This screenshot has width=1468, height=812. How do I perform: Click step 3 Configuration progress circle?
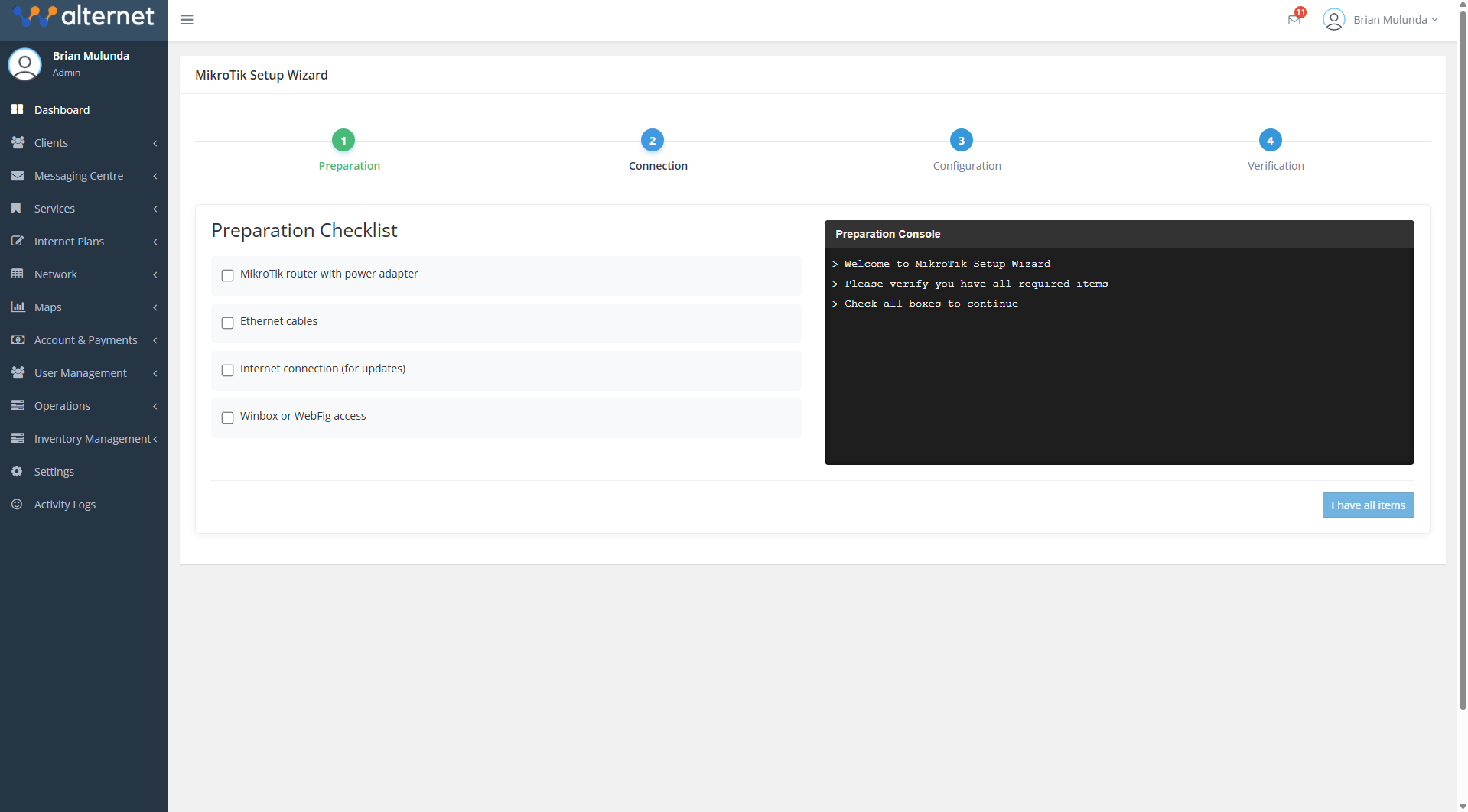click(961, 140)
